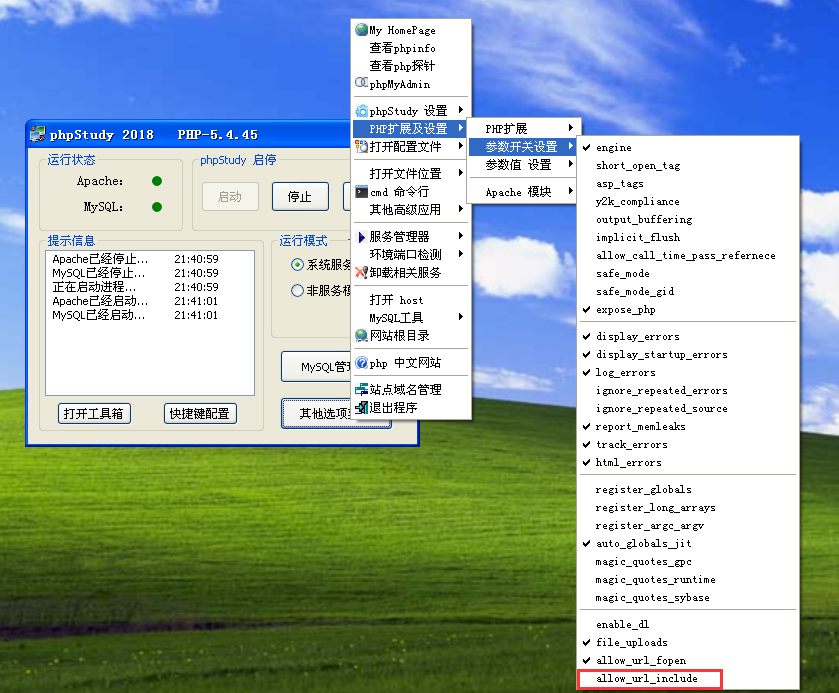The image size is (839, 693).
Task: Click the globe icon beside 网站根目录
Action: 361,335
